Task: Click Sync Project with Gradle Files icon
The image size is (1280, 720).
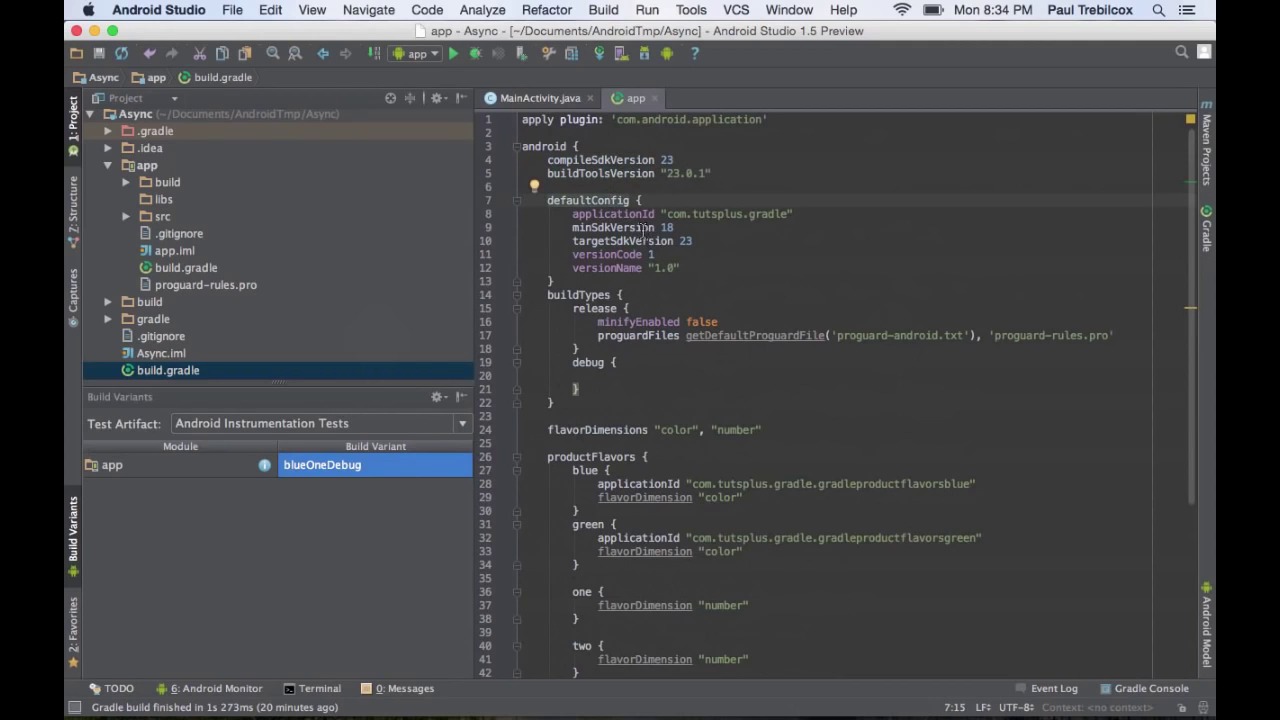Action: [x=599, y=54]
